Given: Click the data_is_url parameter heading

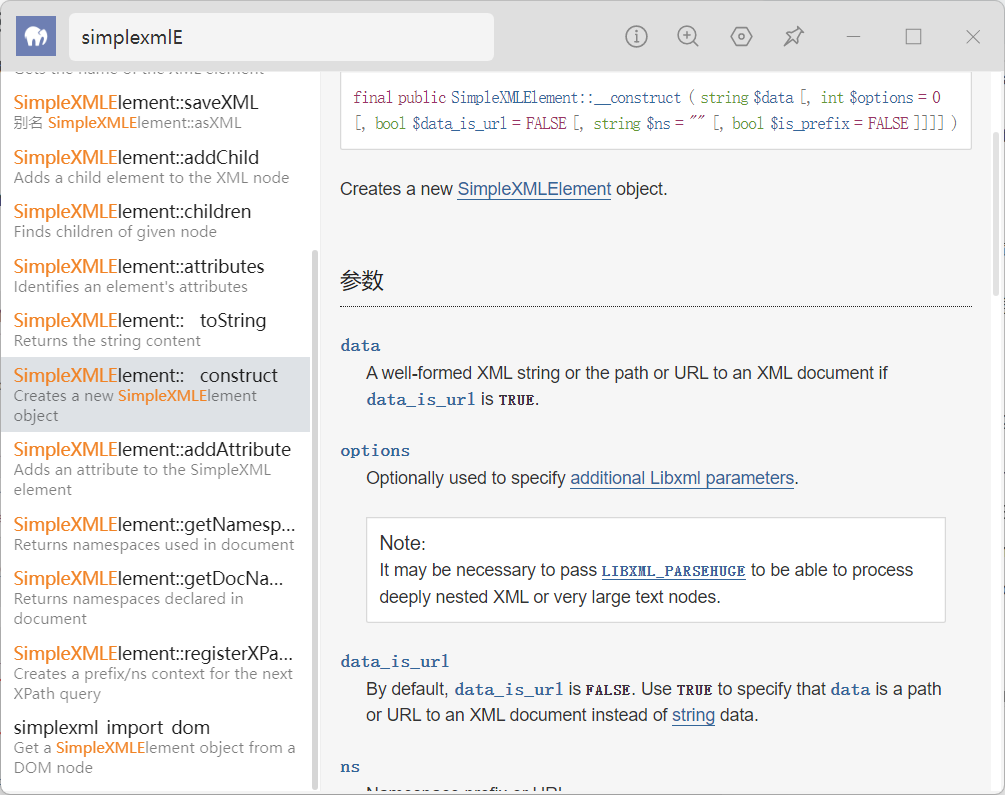Looking at the screenshot, I should pyautogui.click(x=395, y=662).
